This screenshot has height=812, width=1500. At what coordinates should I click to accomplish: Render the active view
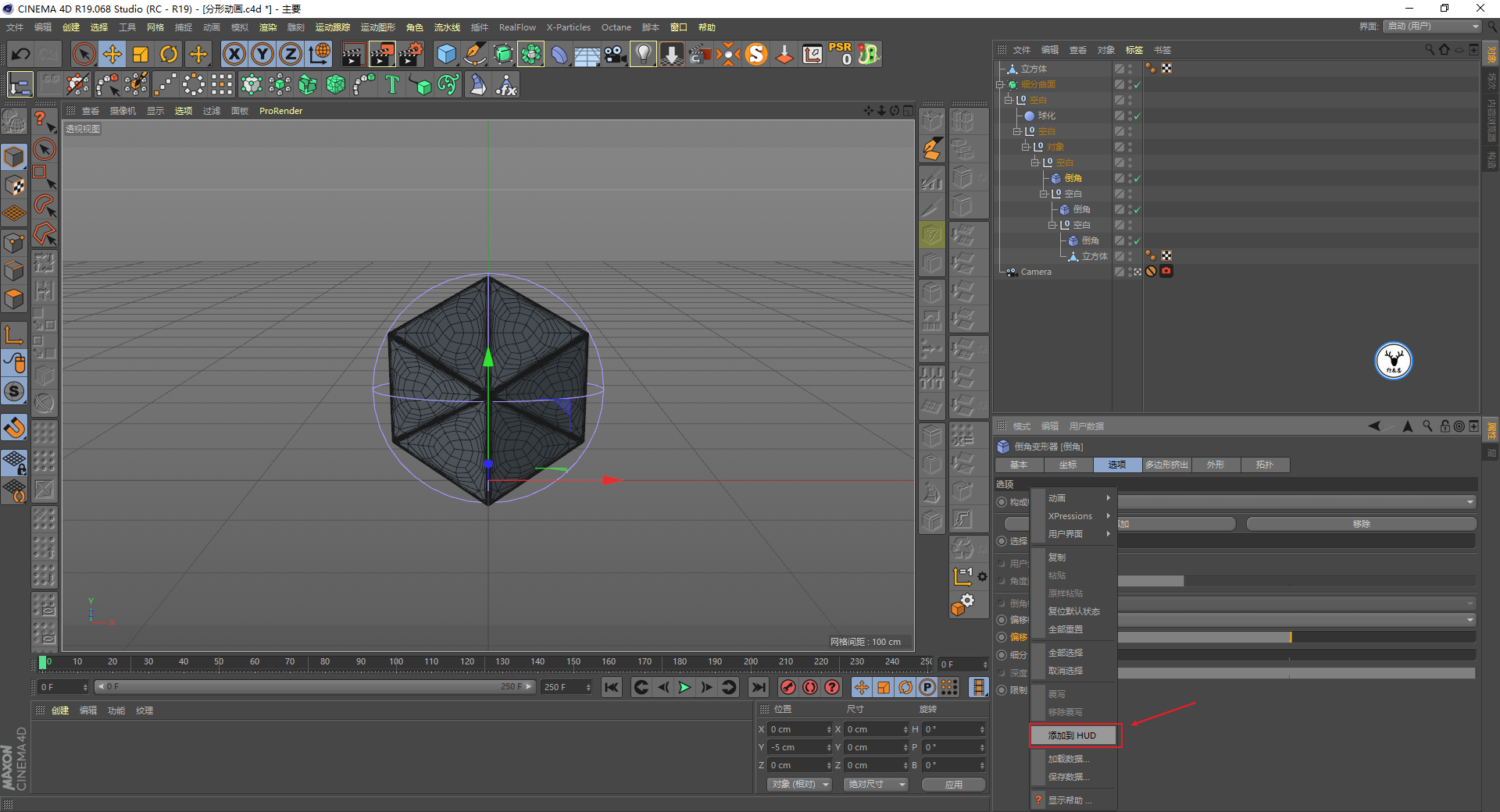[x=353, y=54]
